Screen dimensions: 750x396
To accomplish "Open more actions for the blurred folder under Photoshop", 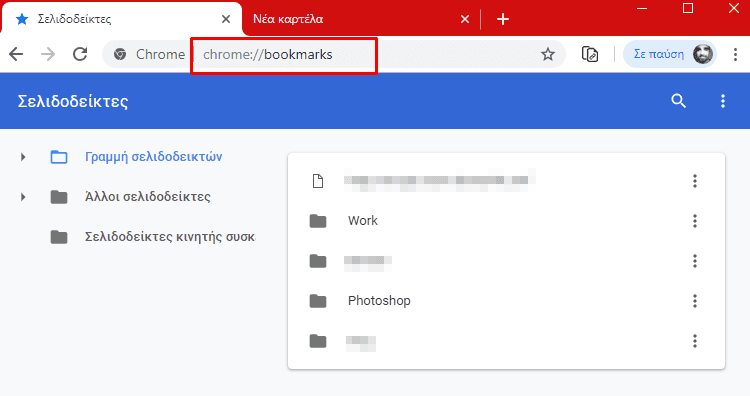I will coord(695,341).
